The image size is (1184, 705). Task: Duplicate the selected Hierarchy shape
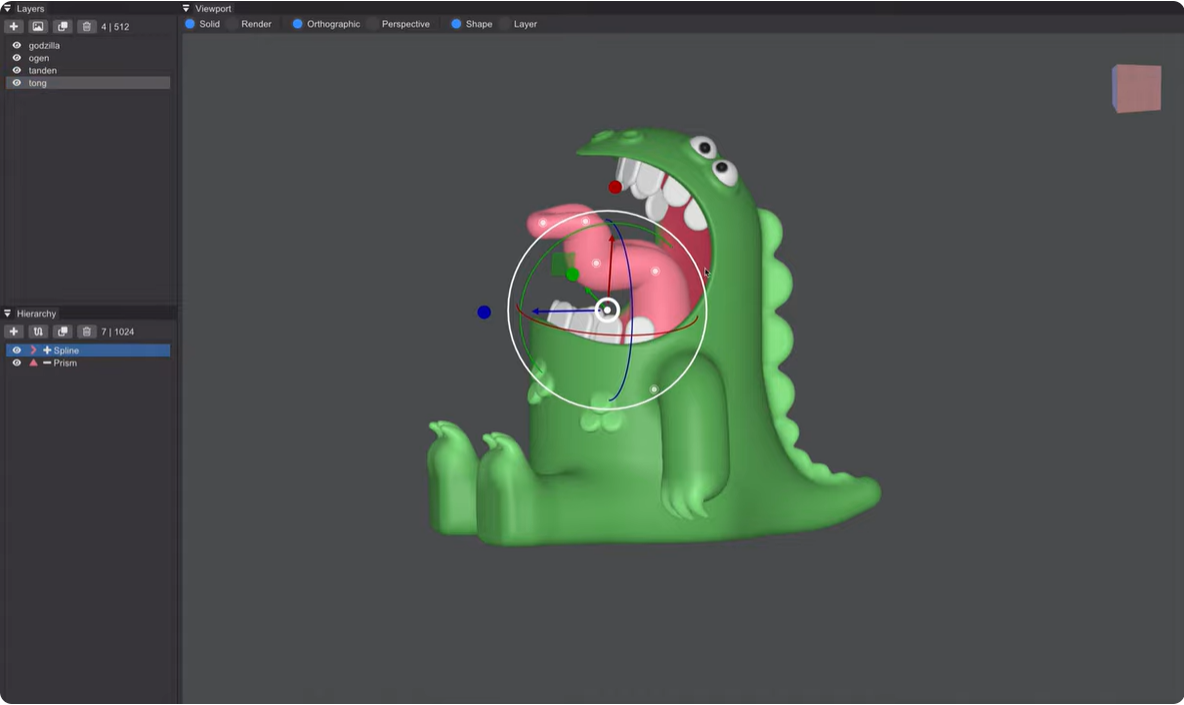click(x=63, y=332)
